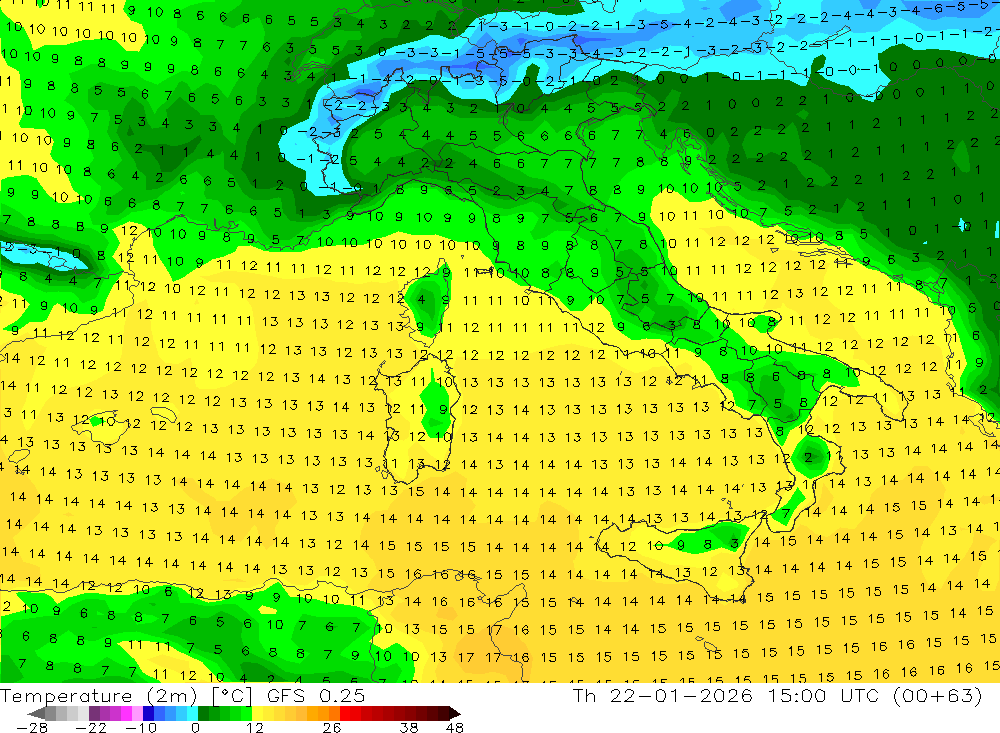Click the "4" temperature value on Corsica
Viewport: 1000px width, 733px height.
[421, 299]
